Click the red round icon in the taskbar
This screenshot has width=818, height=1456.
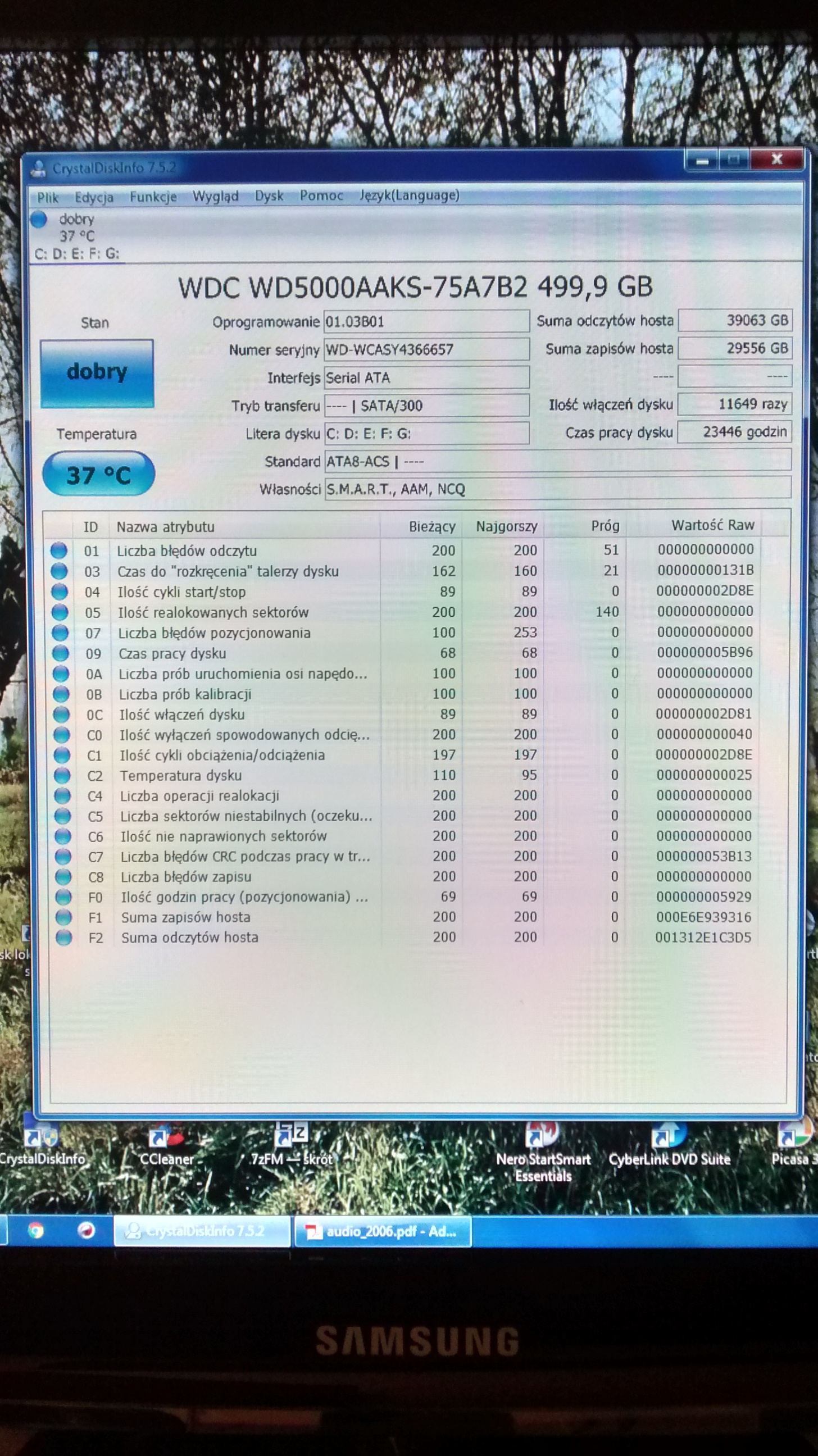point(86,1231)
